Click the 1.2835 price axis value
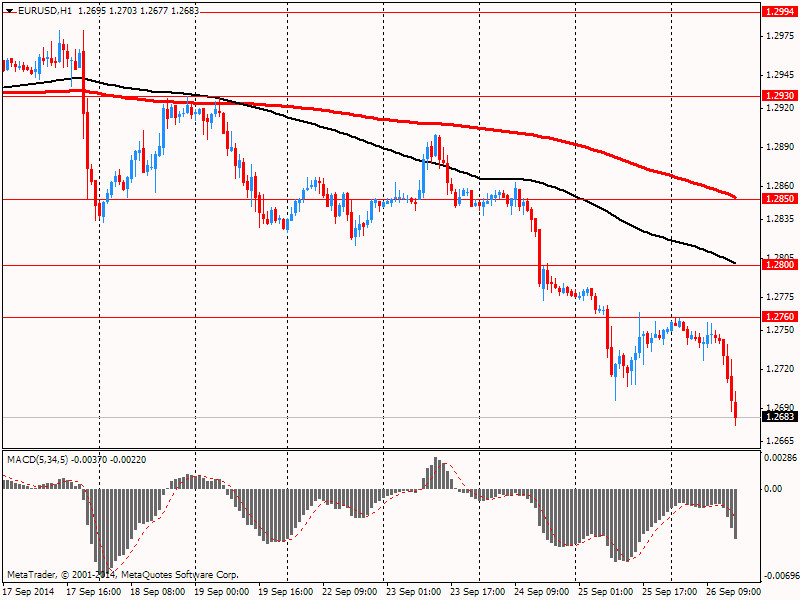The height and width of the screenshot is (600, 800). pyautogui.click(x=780, y=219)
